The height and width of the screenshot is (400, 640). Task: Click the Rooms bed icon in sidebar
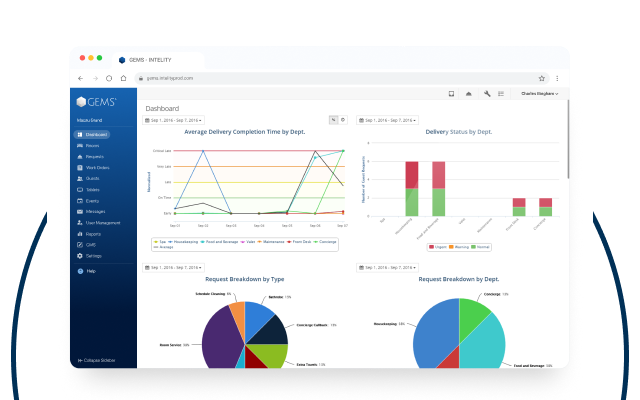(80, 146)
